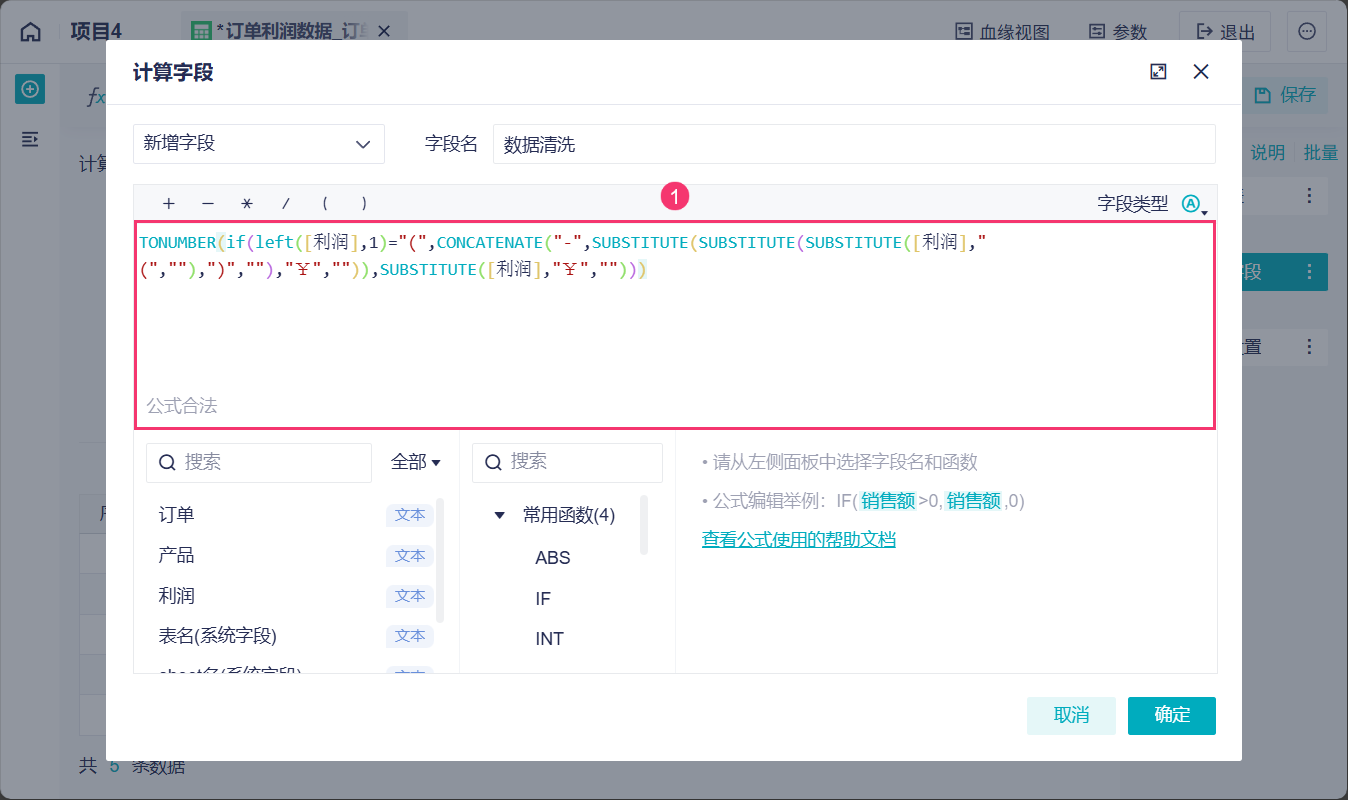Click the 文本 type tag beside 订单
Screen dimensions: 1348x800
click(x=410, y=515)
